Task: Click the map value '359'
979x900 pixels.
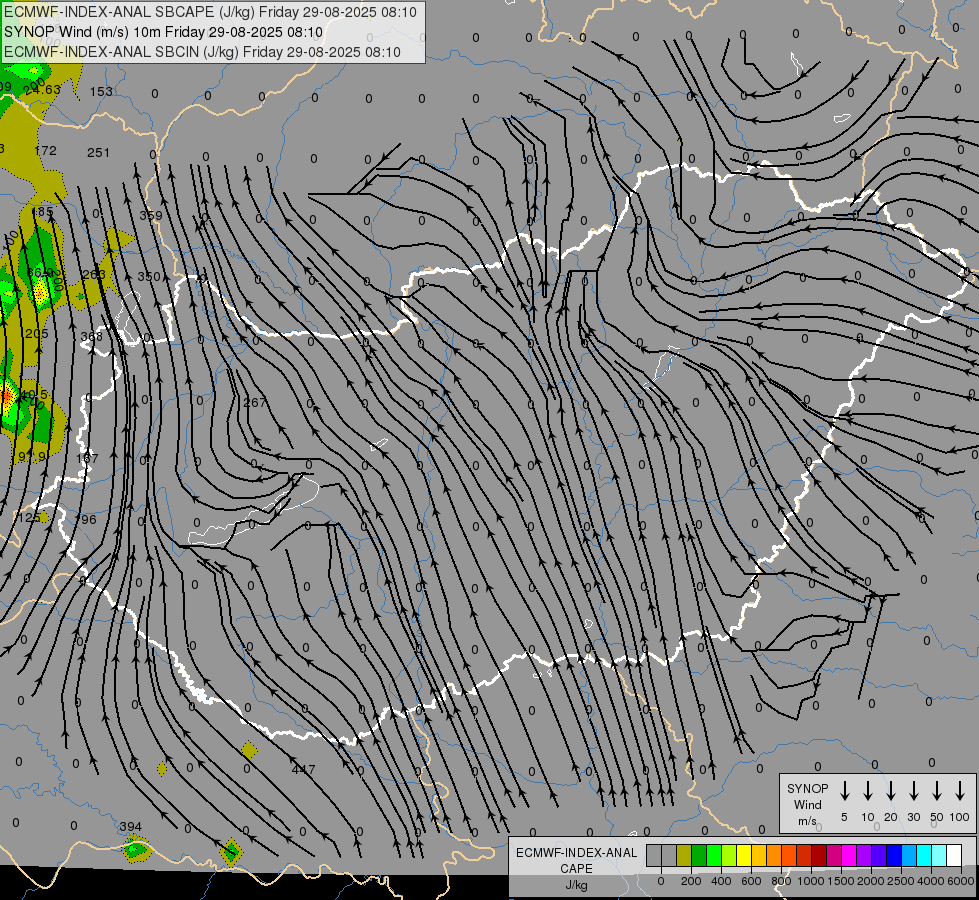Action: click(x=150, y=215)
